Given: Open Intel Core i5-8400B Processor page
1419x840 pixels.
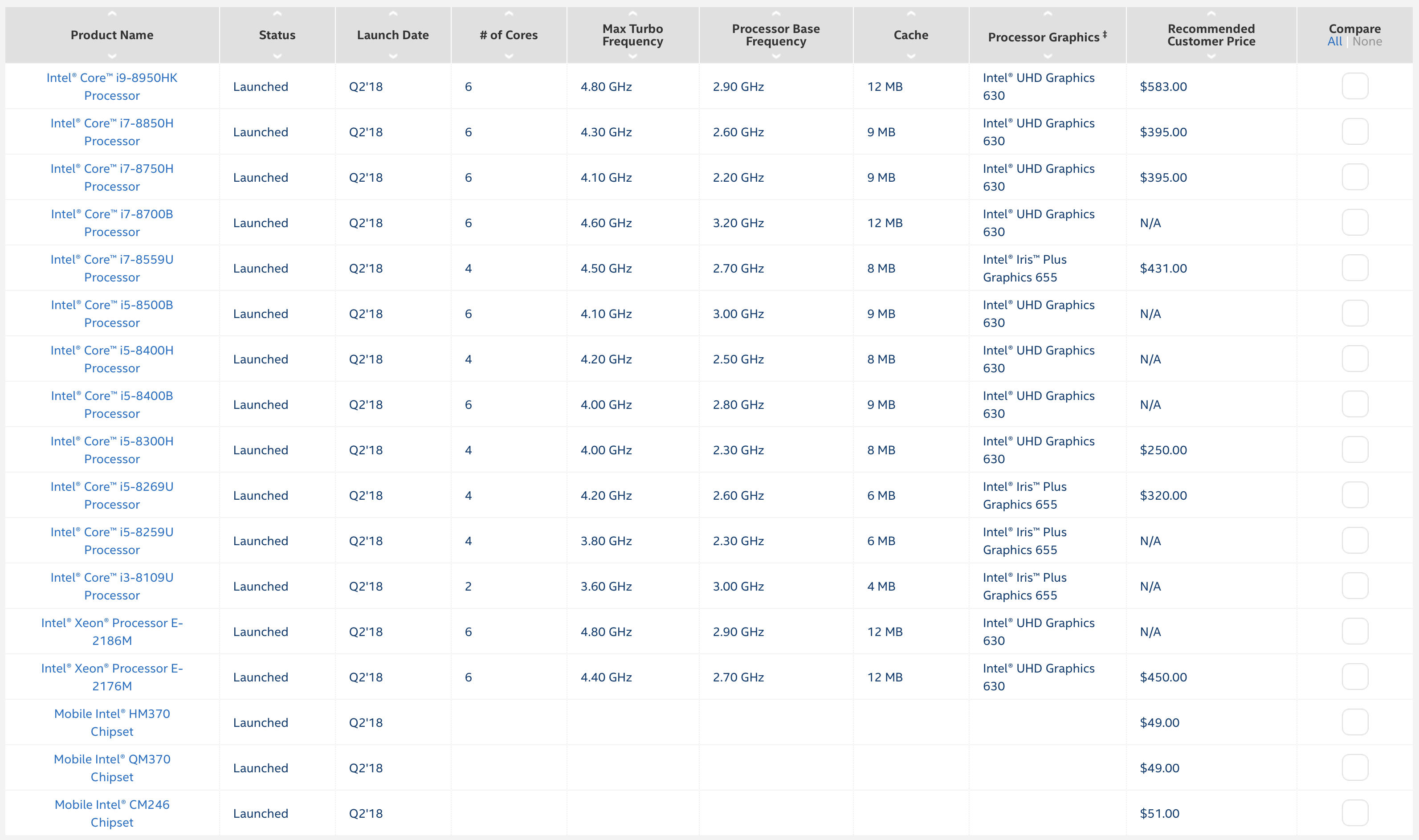Looking at the screenshot, I should coord(112,405).
